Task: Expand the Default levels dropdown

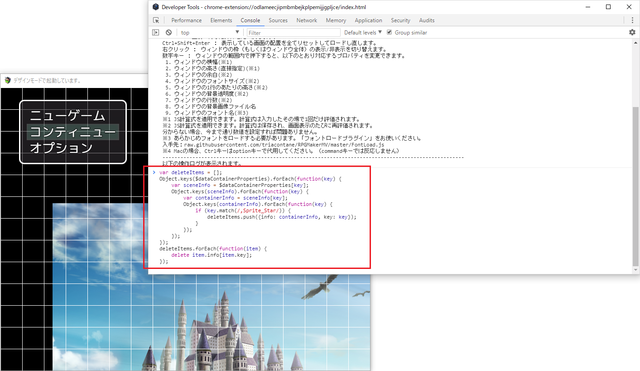Action: click(362, 33)
